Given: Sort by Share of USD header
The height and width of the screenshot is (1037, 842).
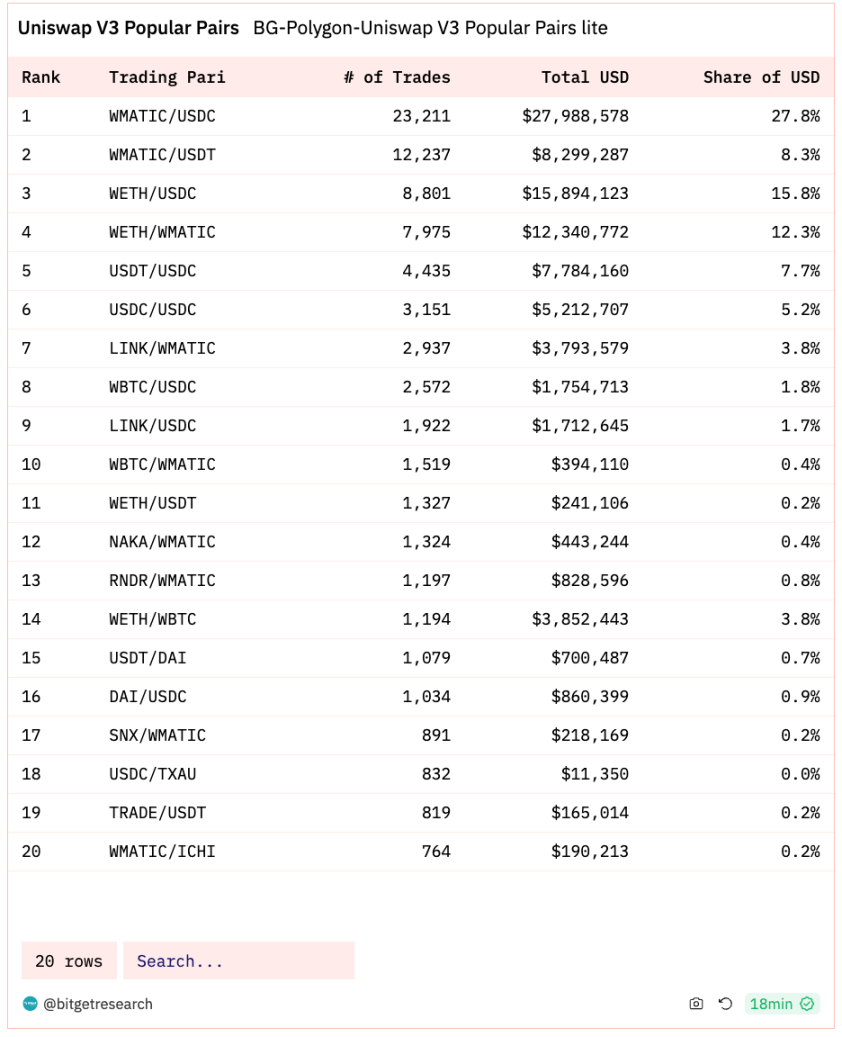Looking at the screenshot, I should coord(761,77).
